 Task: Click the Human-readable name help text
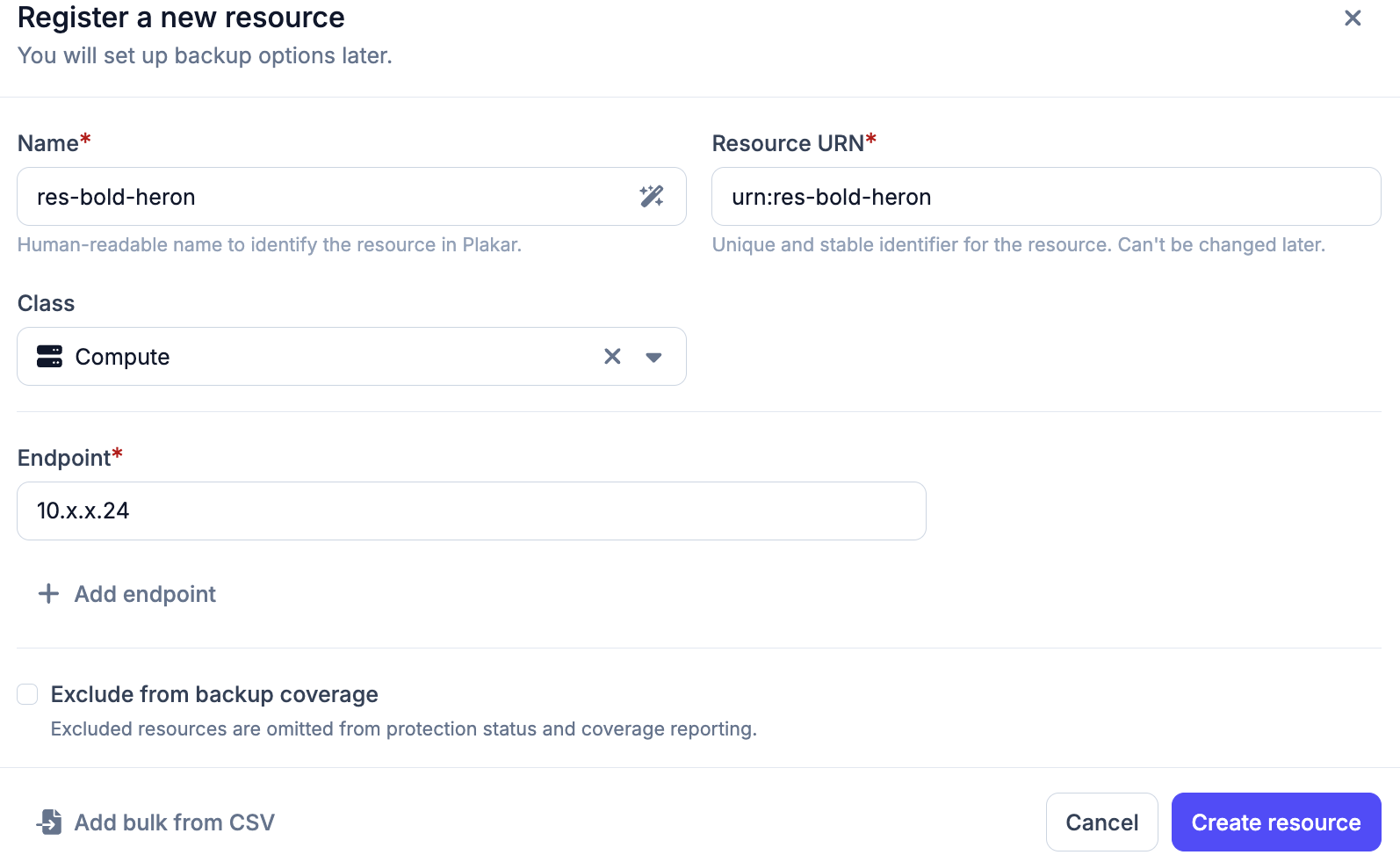pos(270,244)
